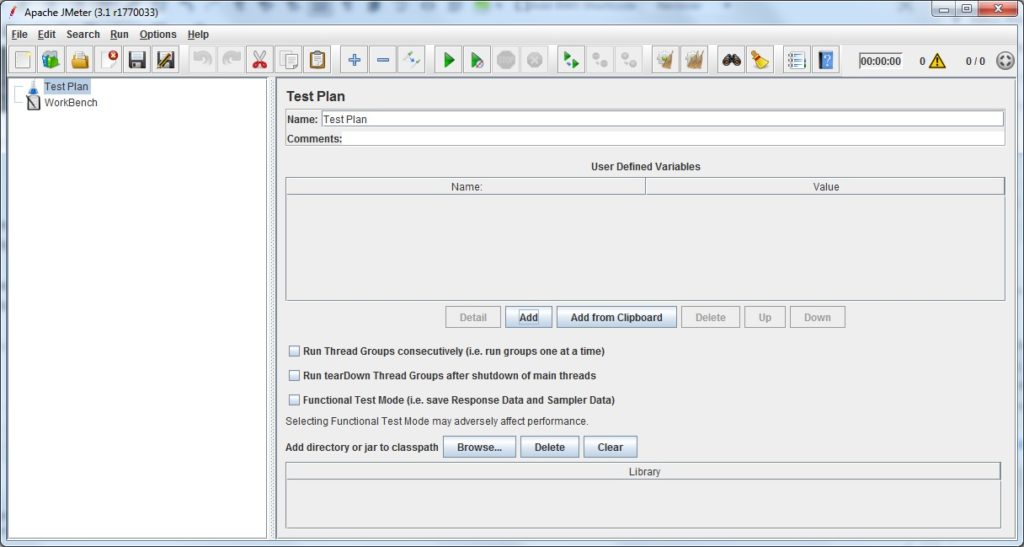
Task: Open the Help menu
Action: pyautogui.click(x=198, y=35)
